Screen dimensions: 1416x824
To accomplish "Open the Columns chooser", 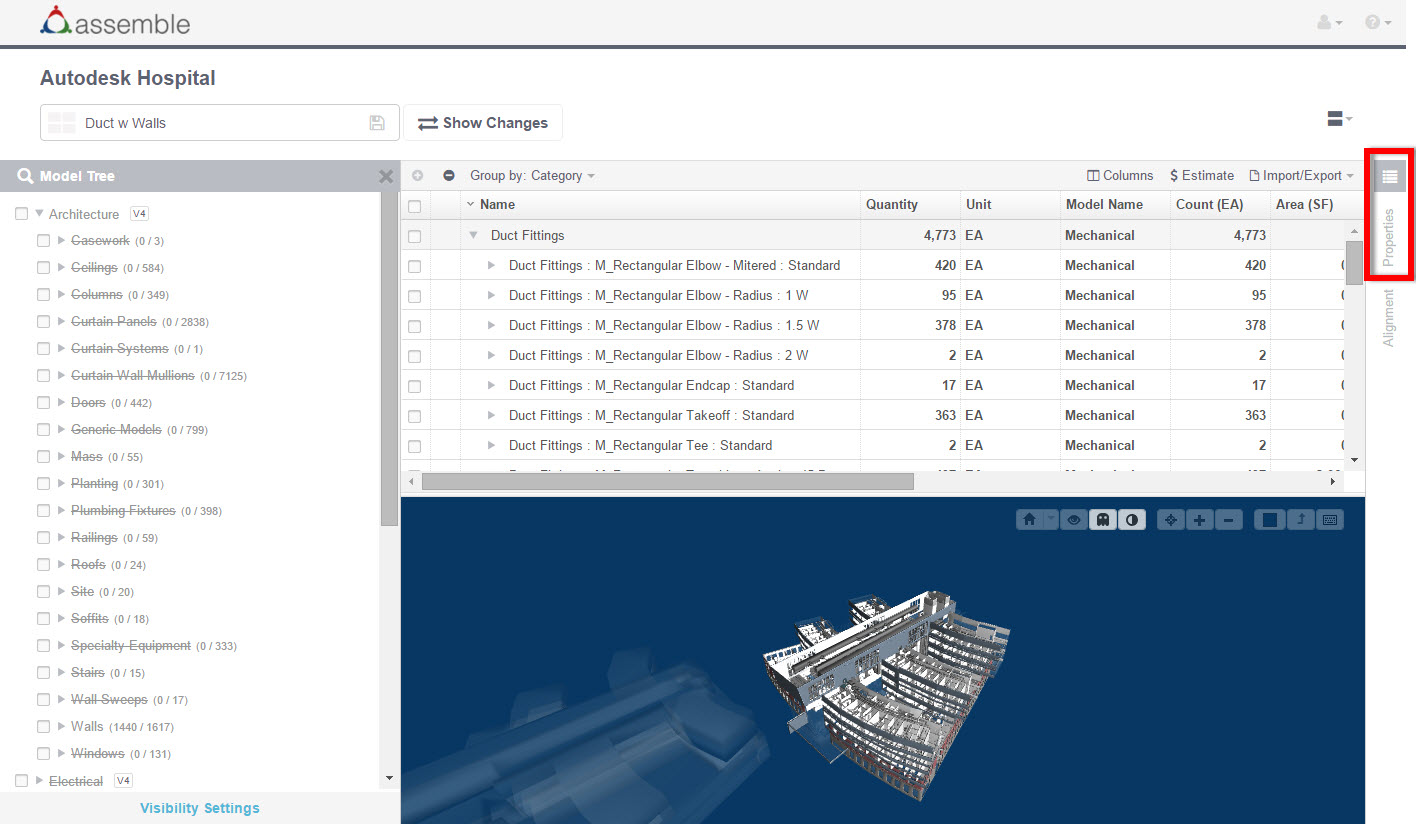I will 1120,175.
